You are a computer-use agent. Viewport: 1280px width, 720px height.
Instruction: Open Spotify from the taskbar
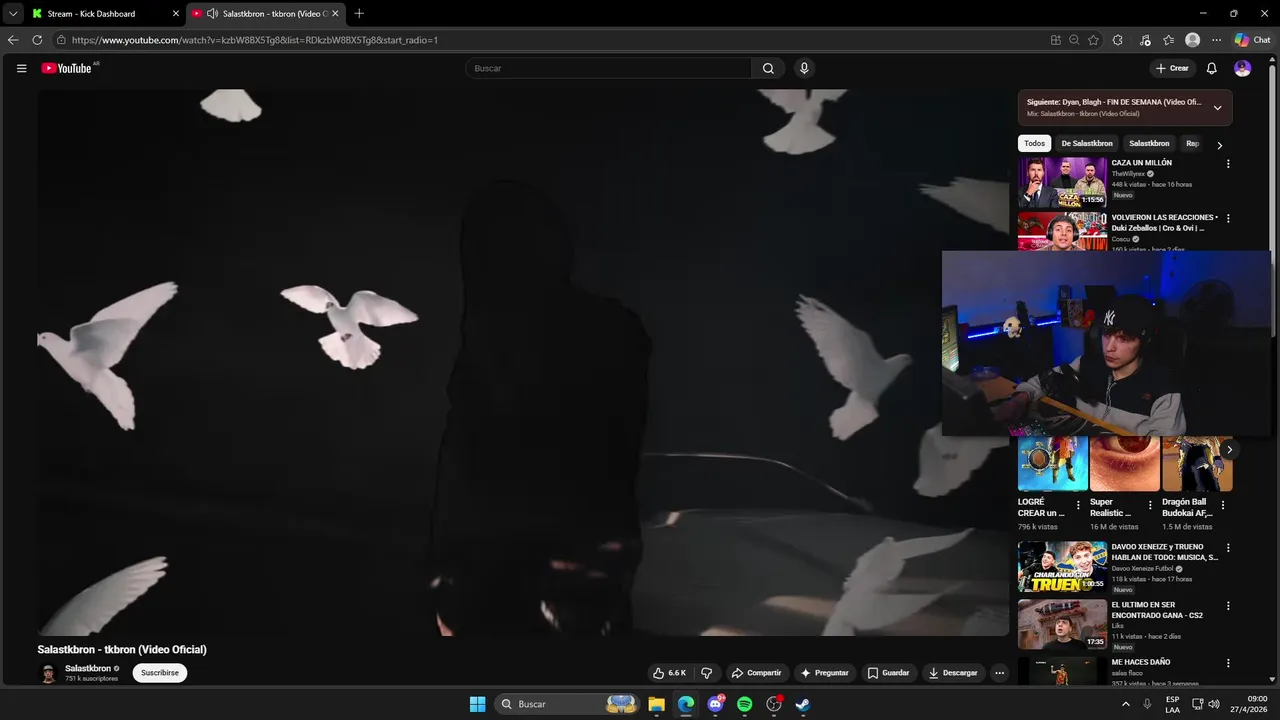[x=744, y=704]
